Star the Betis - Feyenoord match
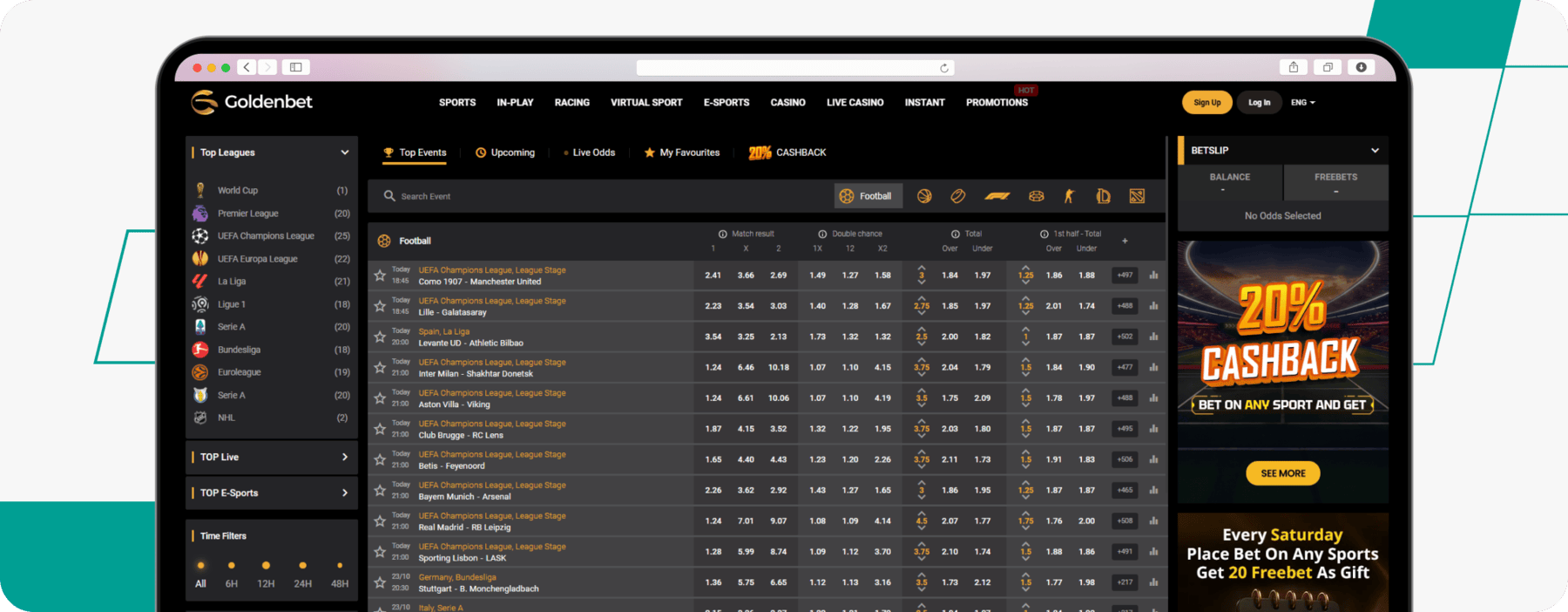 [x=380, y=459]
